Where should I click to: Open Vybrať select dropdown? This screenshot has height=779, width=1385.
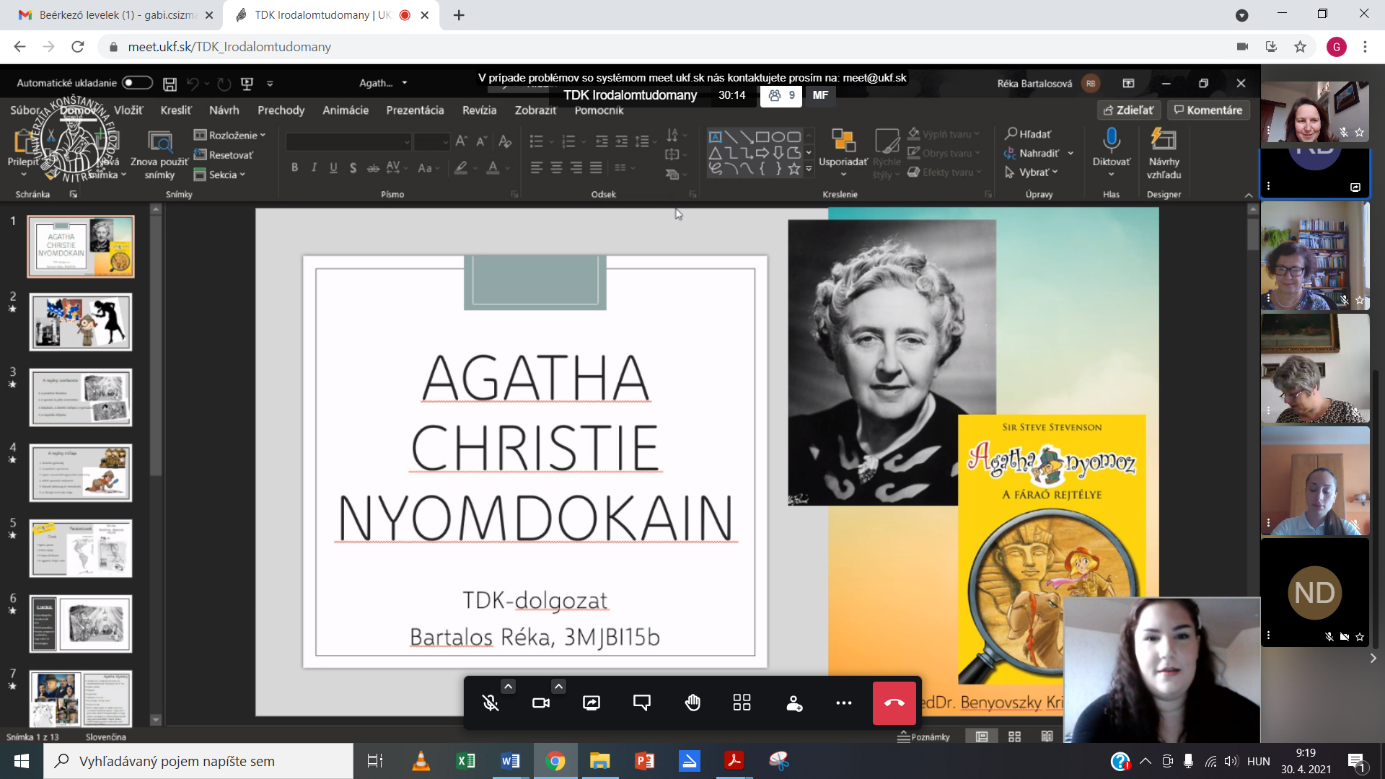pos(1031,173)
